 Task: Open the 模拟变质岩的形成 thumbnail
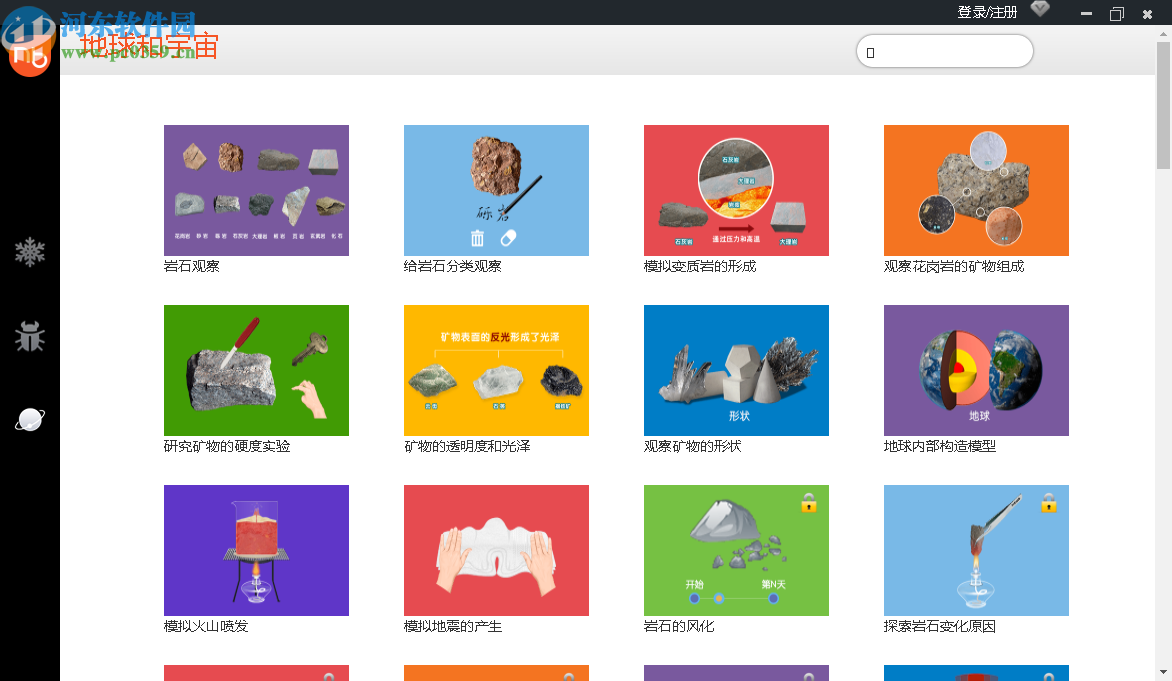point(736,190)
